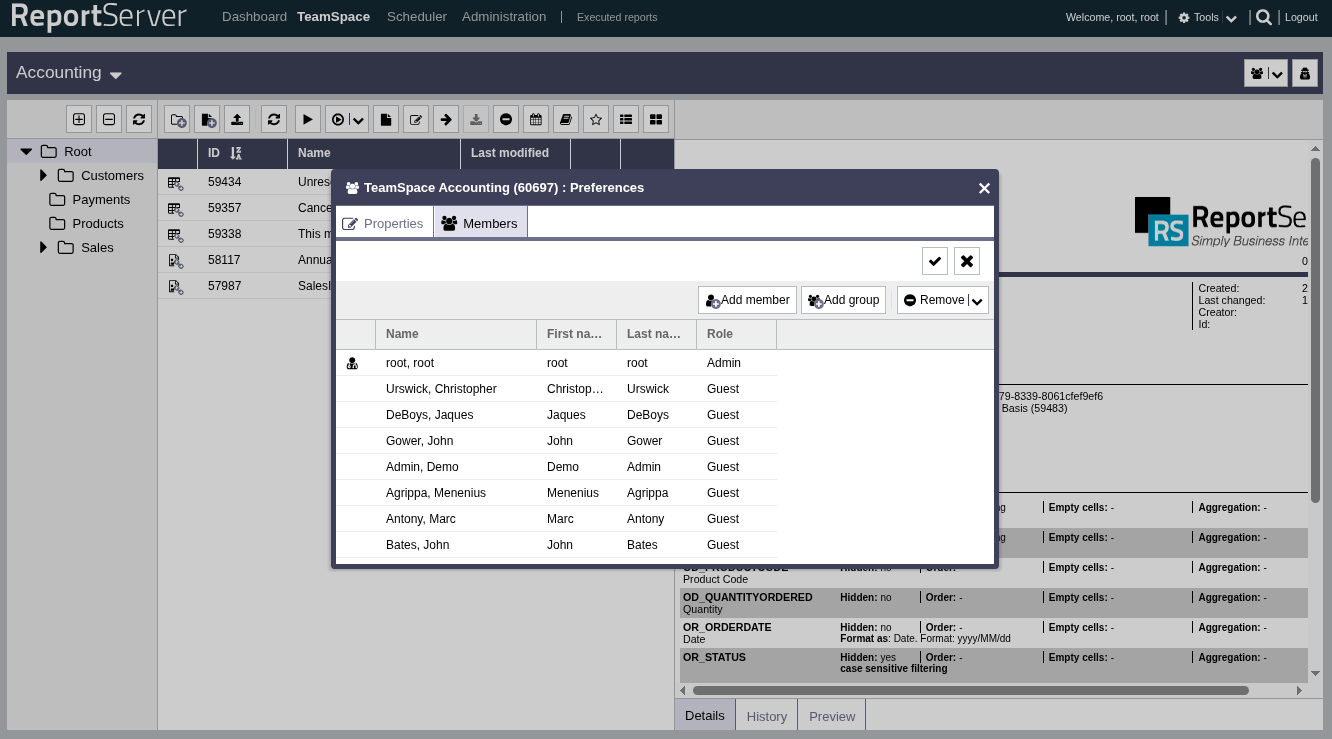Expand the Customers folder in tree

[x=43, y=175]
